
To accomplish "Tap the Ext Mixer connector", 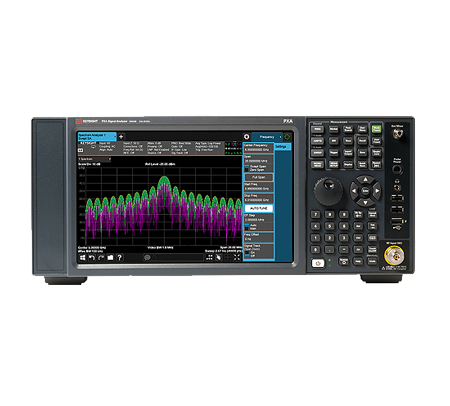I will click(397, 134).
